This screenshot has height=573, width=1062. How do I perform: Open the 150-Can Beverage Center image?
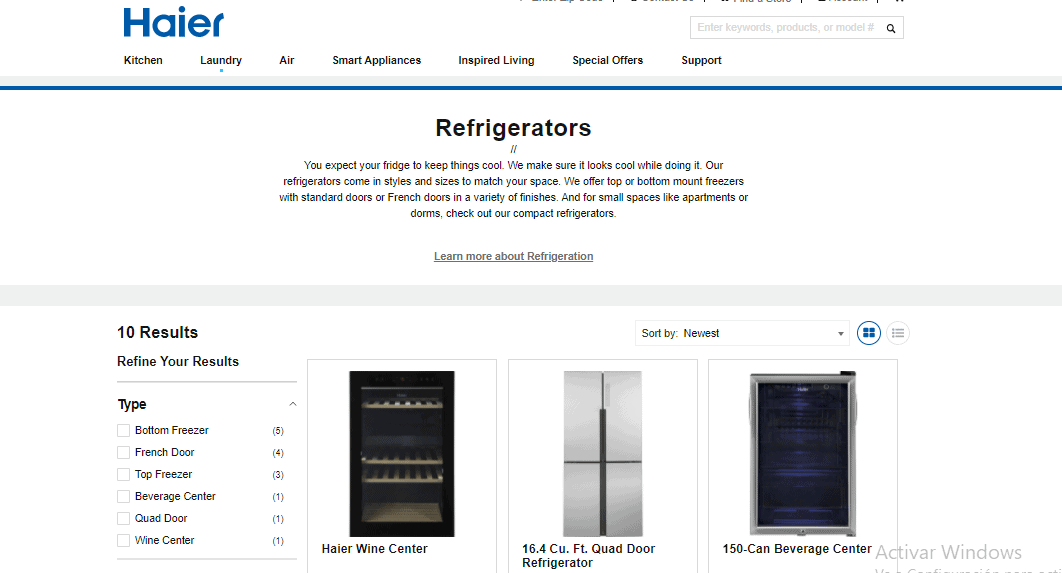(x=803, y=454)
